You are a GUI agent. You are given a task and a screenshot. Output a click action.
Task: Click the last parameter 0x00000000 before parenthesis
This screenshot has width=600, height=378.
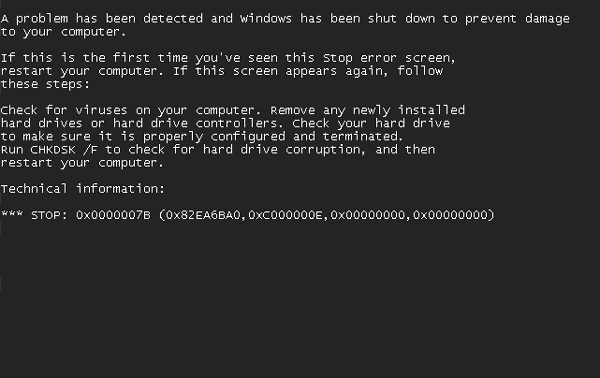click(450, 215)
